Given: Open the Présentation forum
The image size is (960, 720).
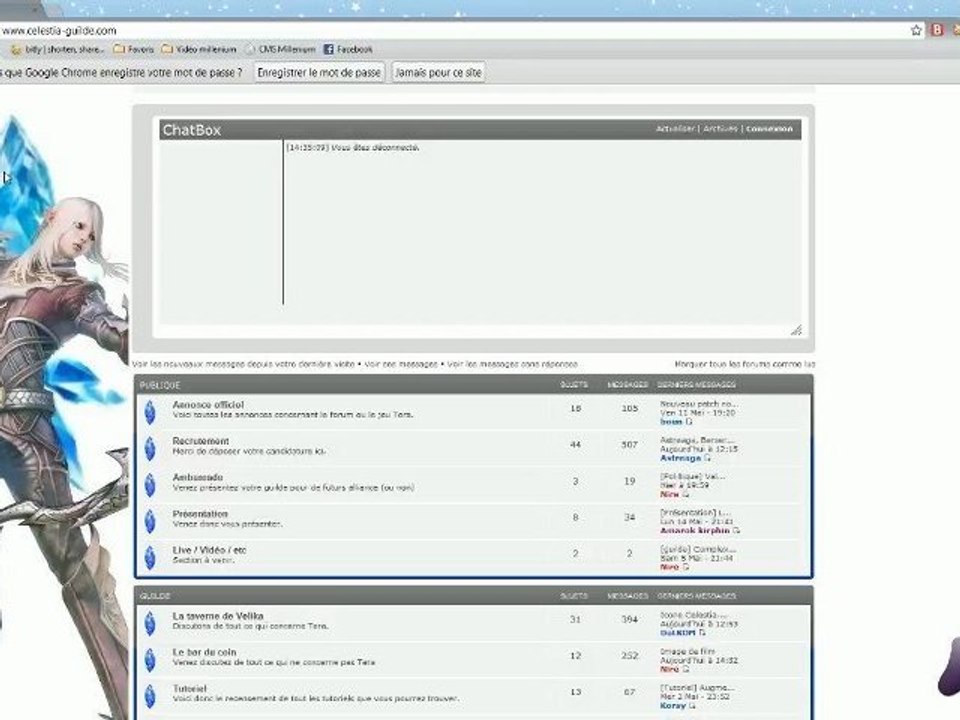Looking at the screenshot, I should (200, 514).
